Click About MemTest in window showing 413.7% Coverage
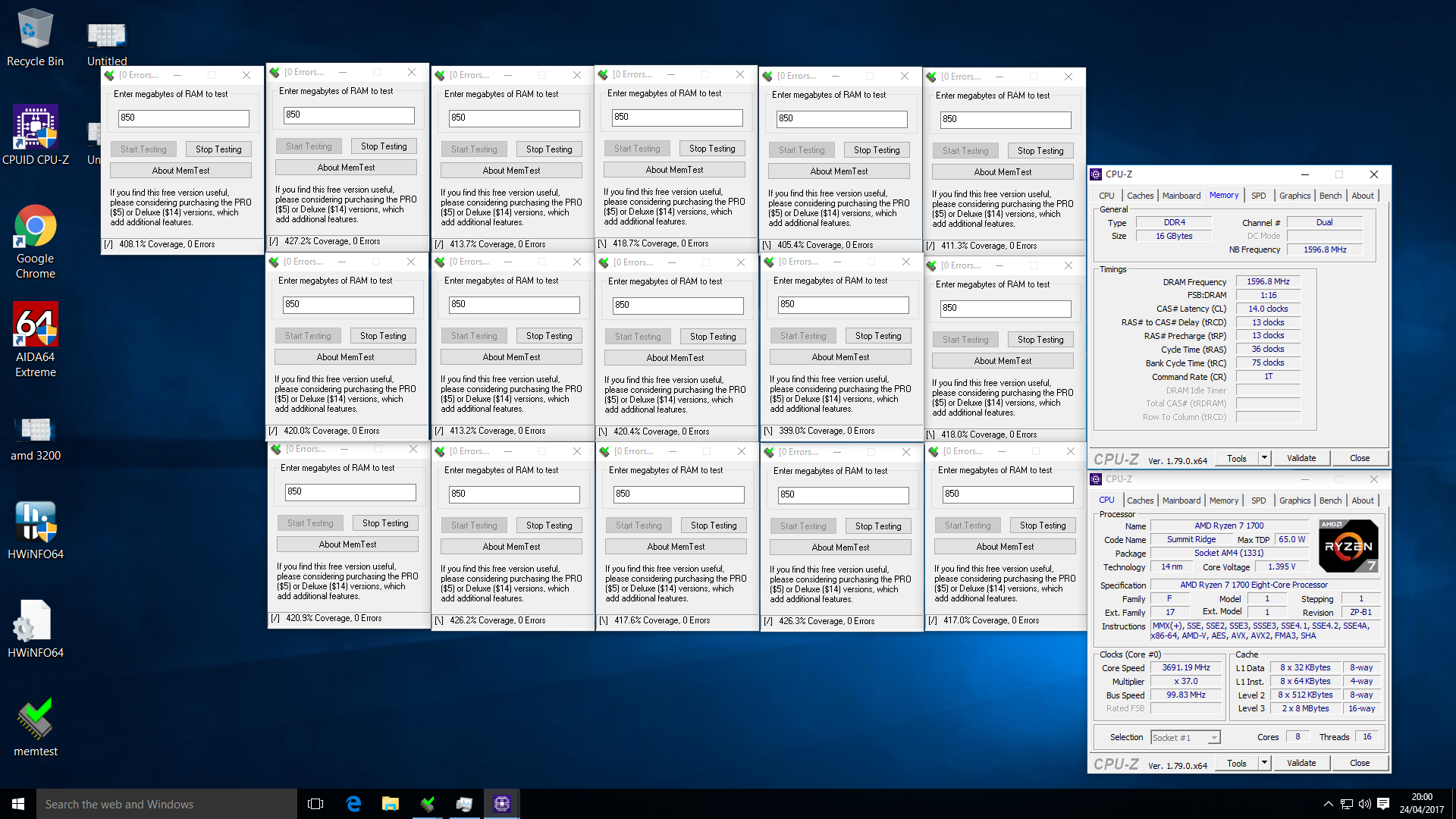 [511, 171]
